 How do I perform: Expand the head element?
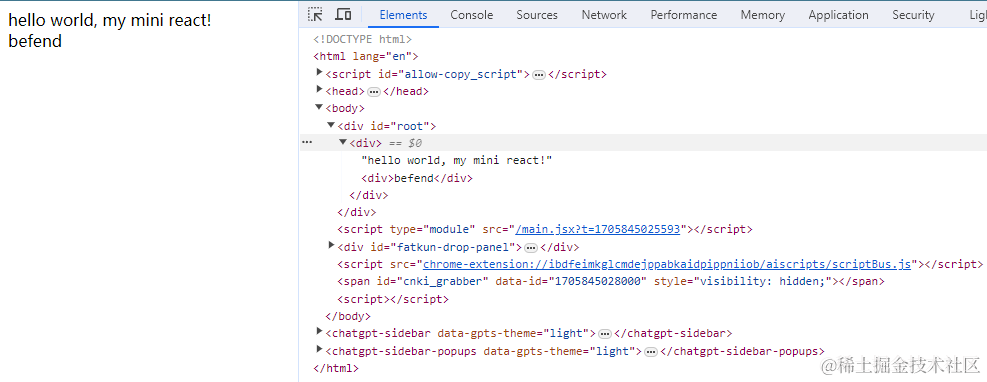(x=319, y=90)
